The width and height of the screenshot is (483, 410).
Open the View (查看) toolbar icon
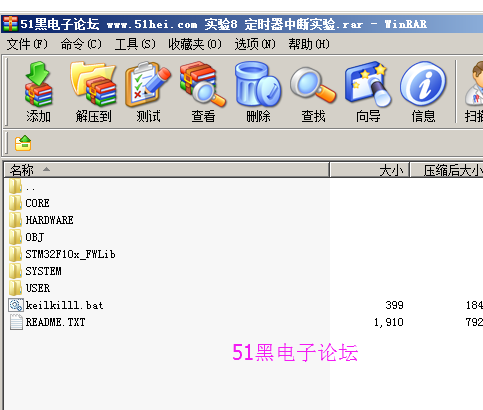pos(203,84)
